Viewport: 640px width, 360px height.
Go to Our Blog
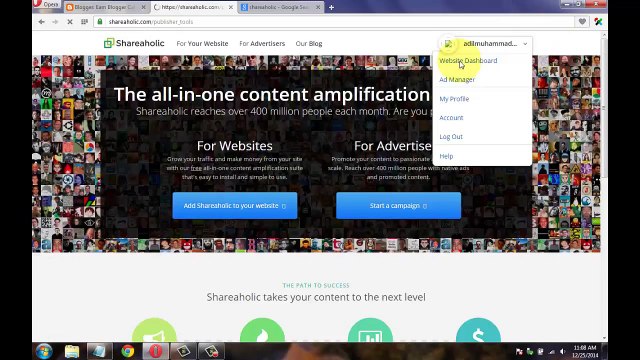point(309,43)
